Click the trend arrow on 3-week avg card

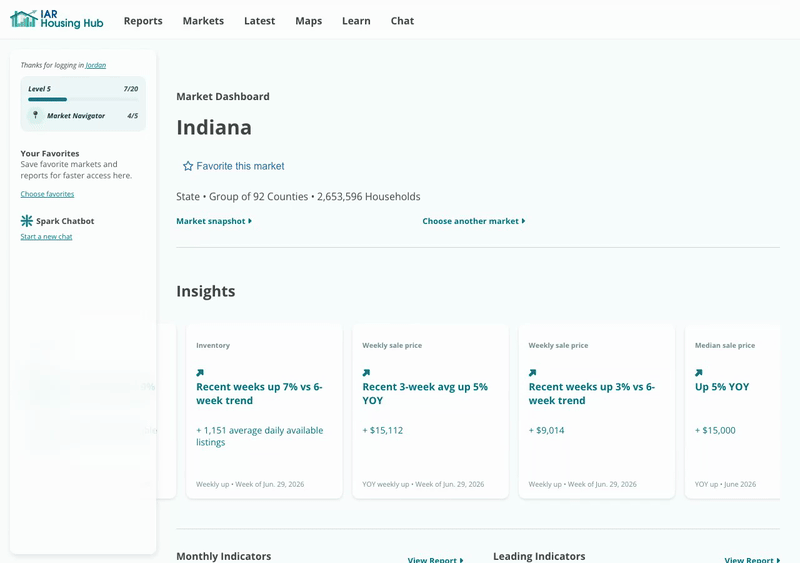366,373
